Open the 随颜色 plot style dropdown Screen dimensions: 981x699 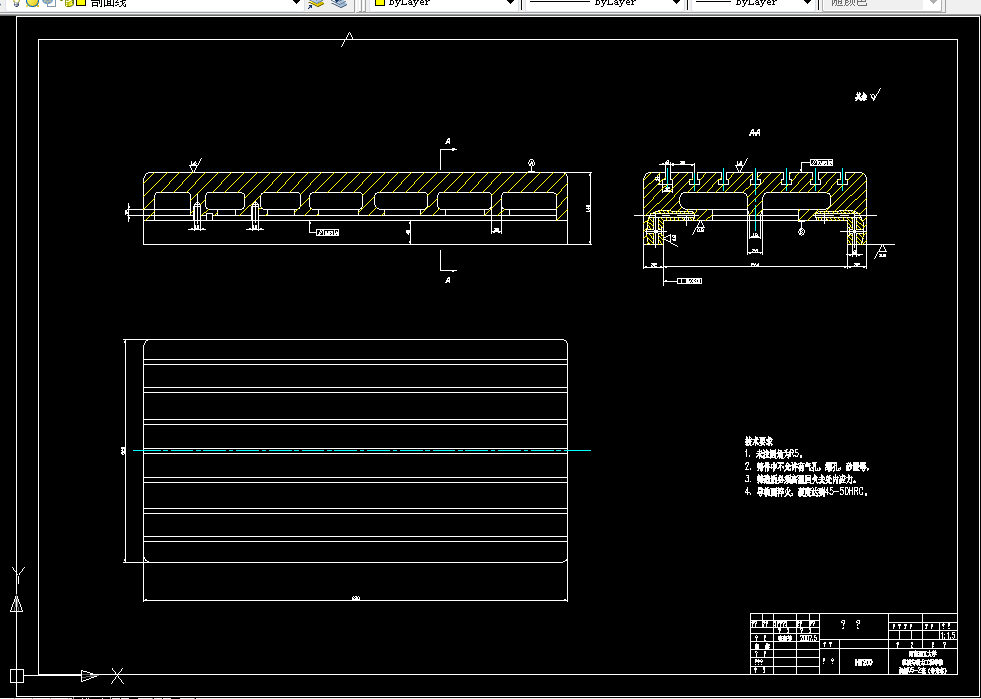tap(933, 3)
